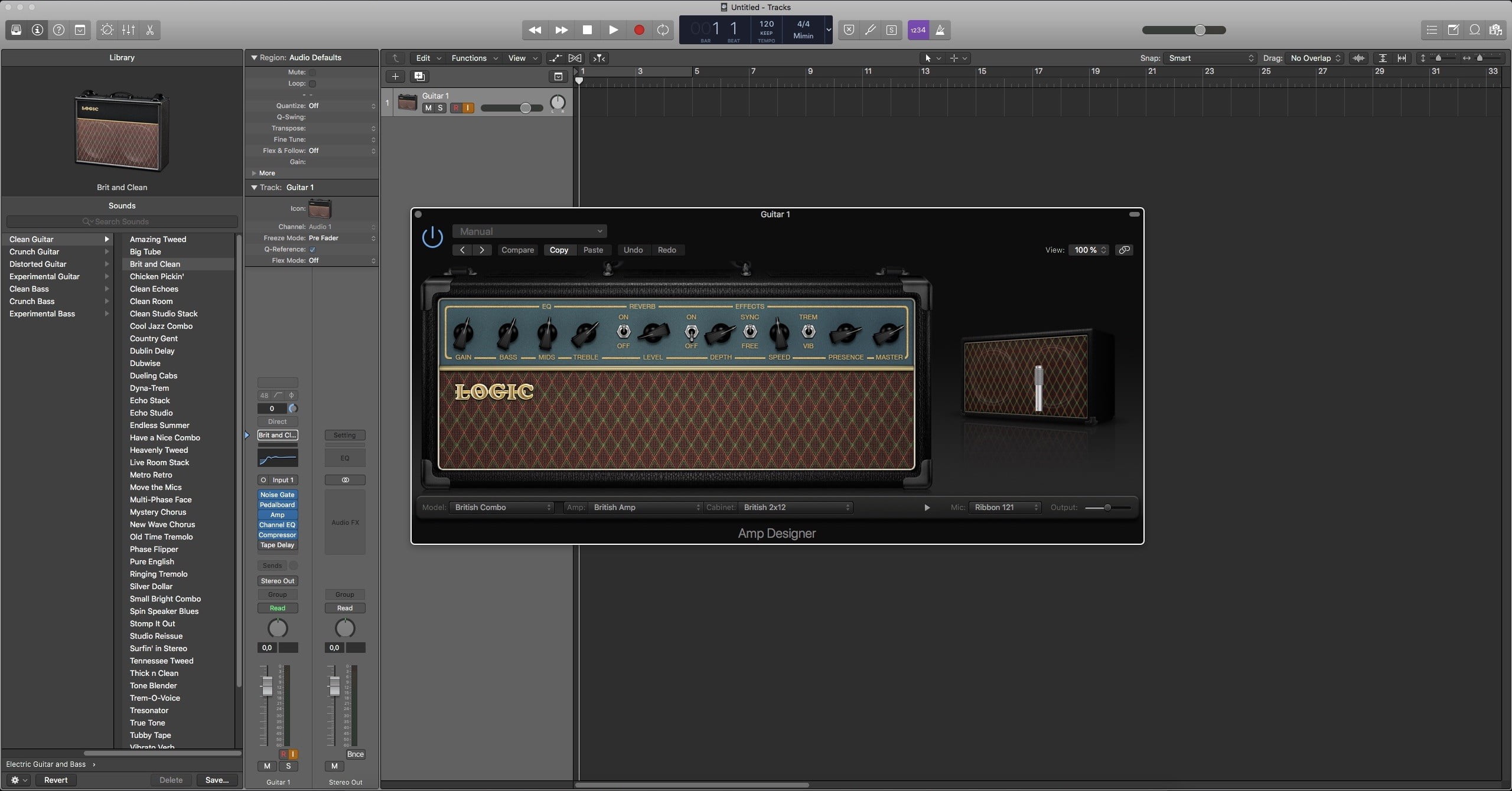The image size is (1512, 791).
Task: Click the Compressor plugin icon in strip
Action: point(277,535)
